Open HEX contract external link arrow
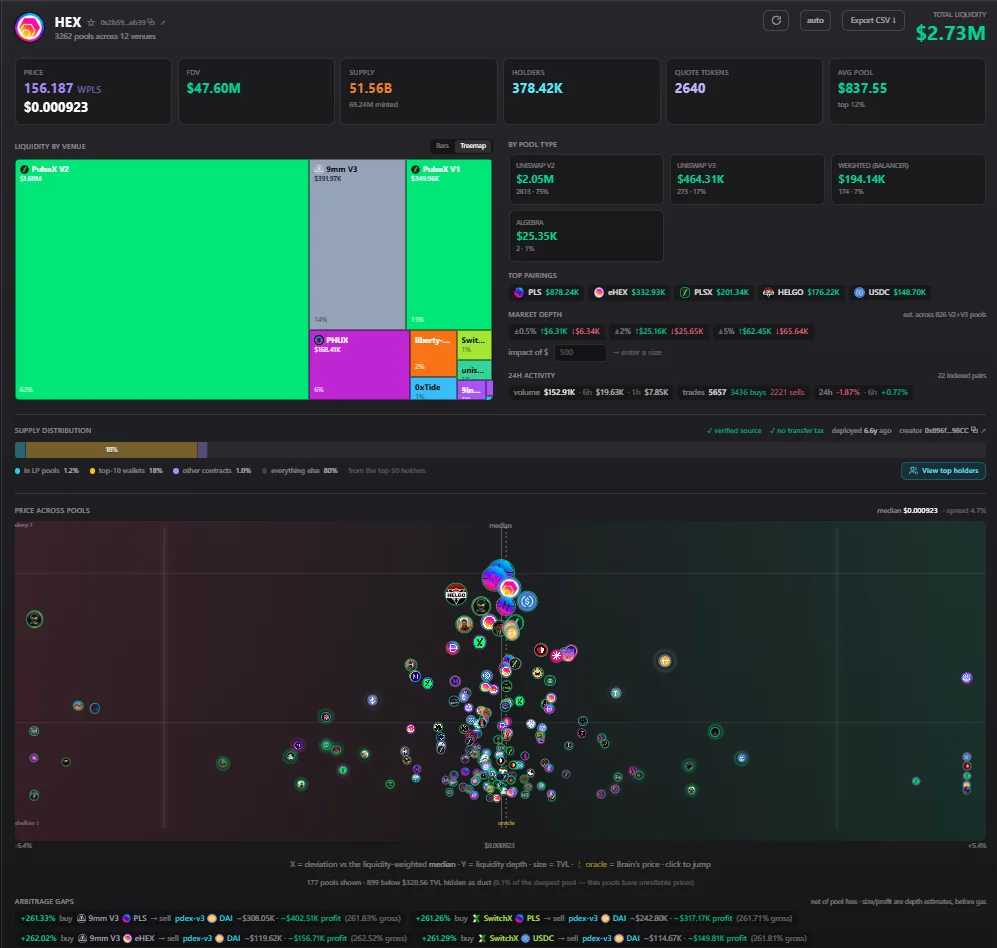Screen dimensions: 997x948 [163, 22]
